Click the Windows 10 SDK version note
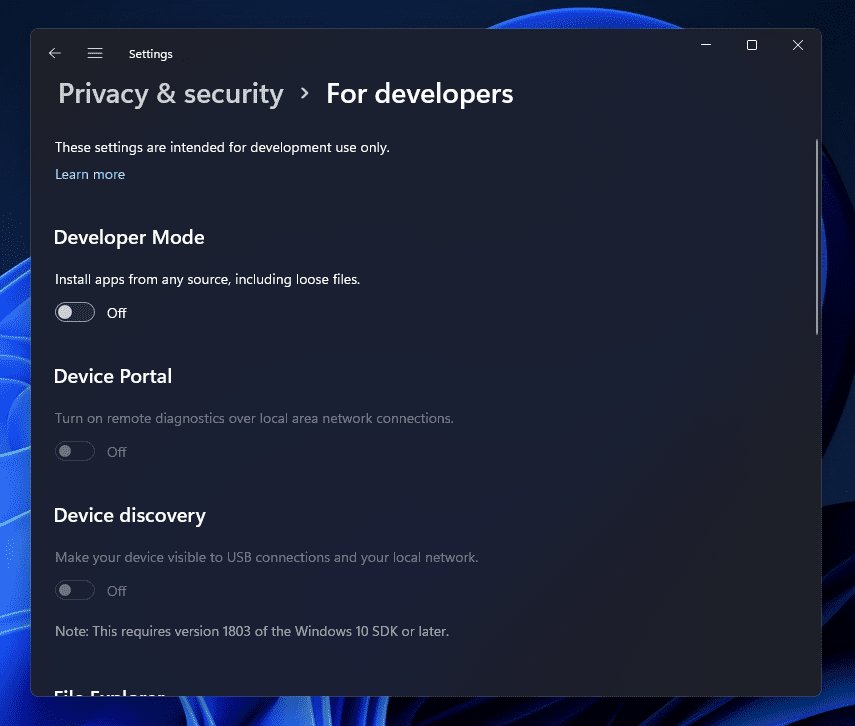The image size is (855, 726). 252,631
